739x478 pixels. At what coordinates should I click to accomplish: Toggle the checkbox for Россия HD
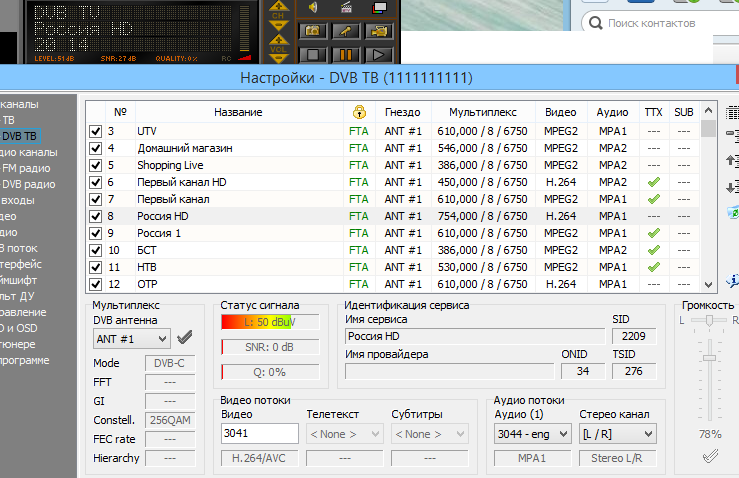95,216
